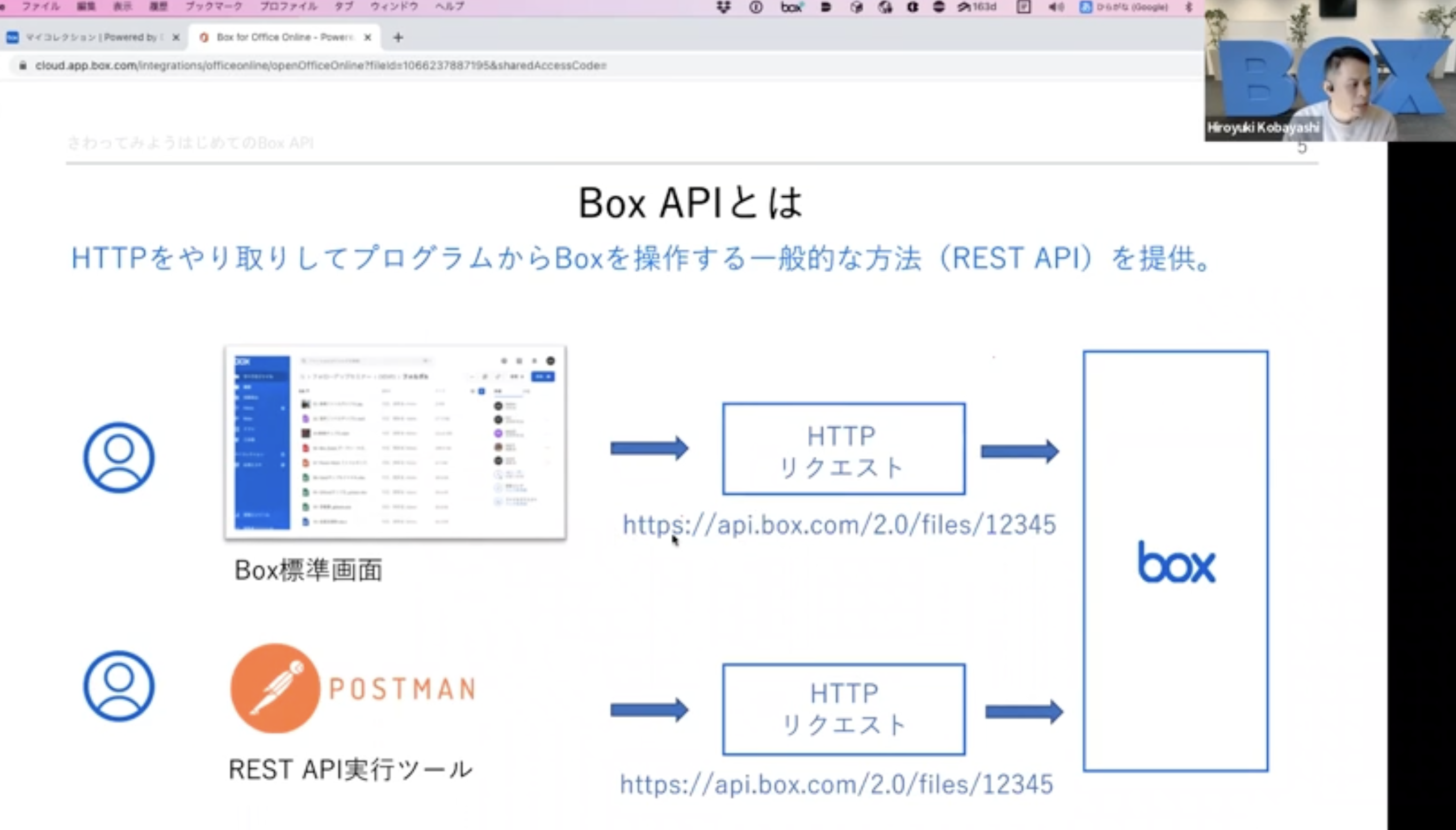Viewport: 1456px width, 830px height.
Task: Click the striped circle menu bar icon
Action: tap(939, 7)
